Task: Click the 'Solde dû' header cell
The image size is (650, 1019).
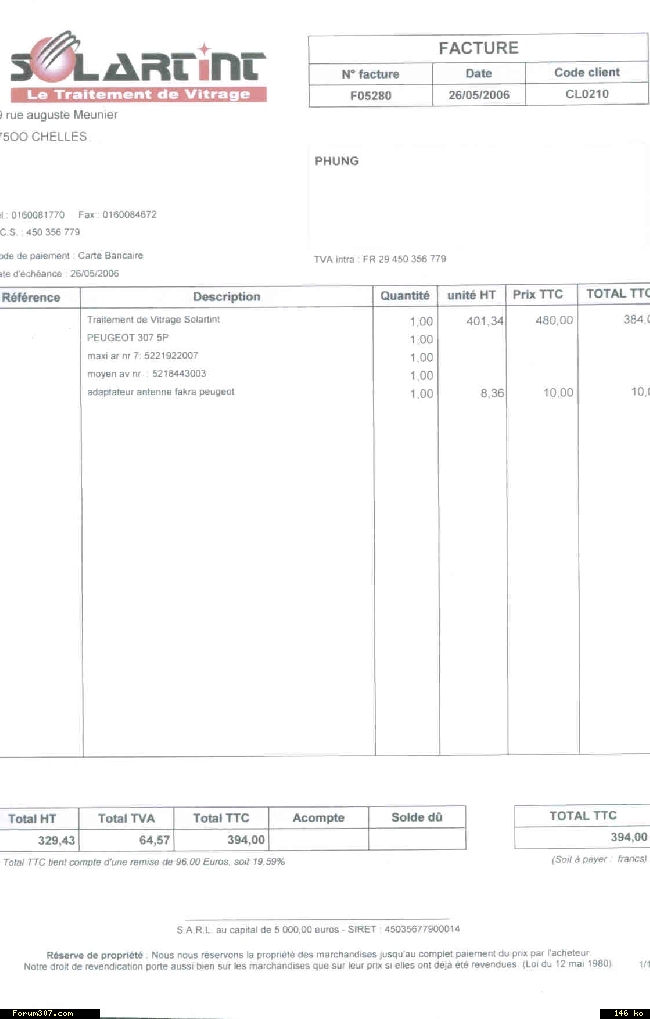Action: click(x=417, y=818)
